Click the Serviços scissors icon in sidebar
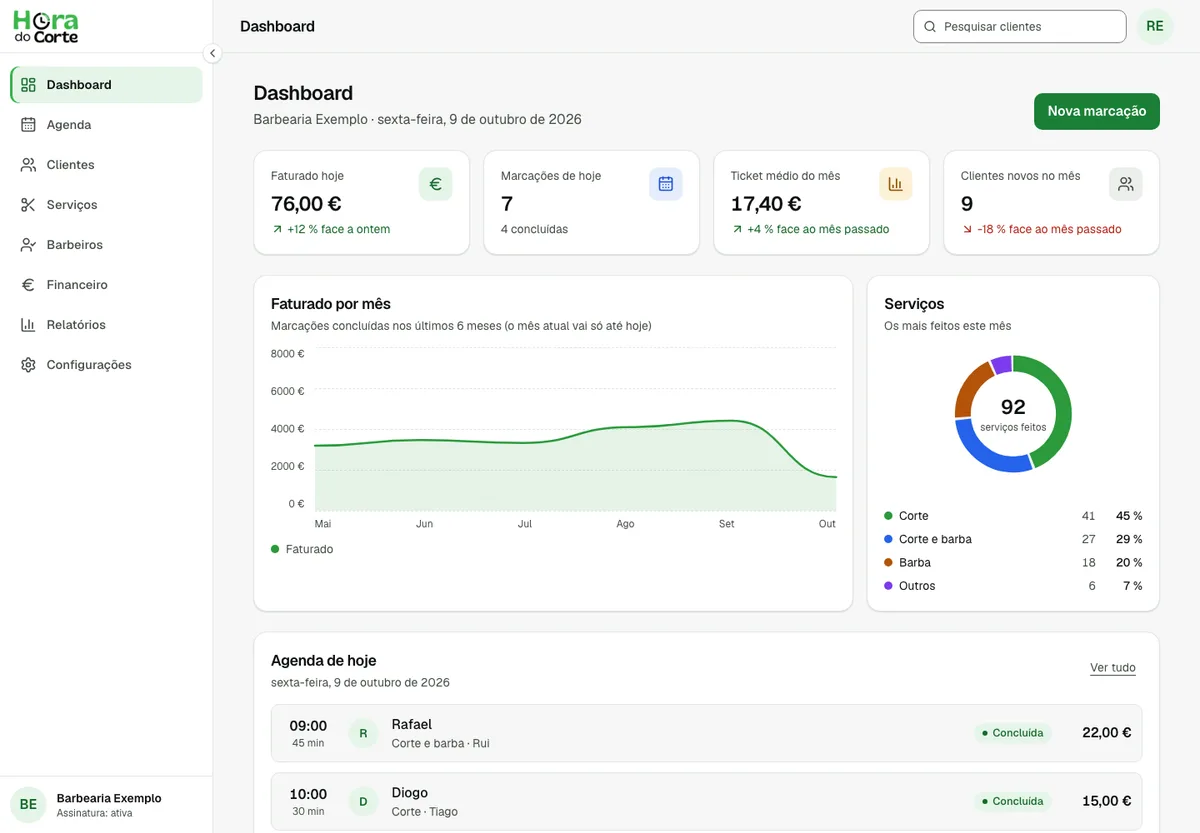 tap(28, 205)
